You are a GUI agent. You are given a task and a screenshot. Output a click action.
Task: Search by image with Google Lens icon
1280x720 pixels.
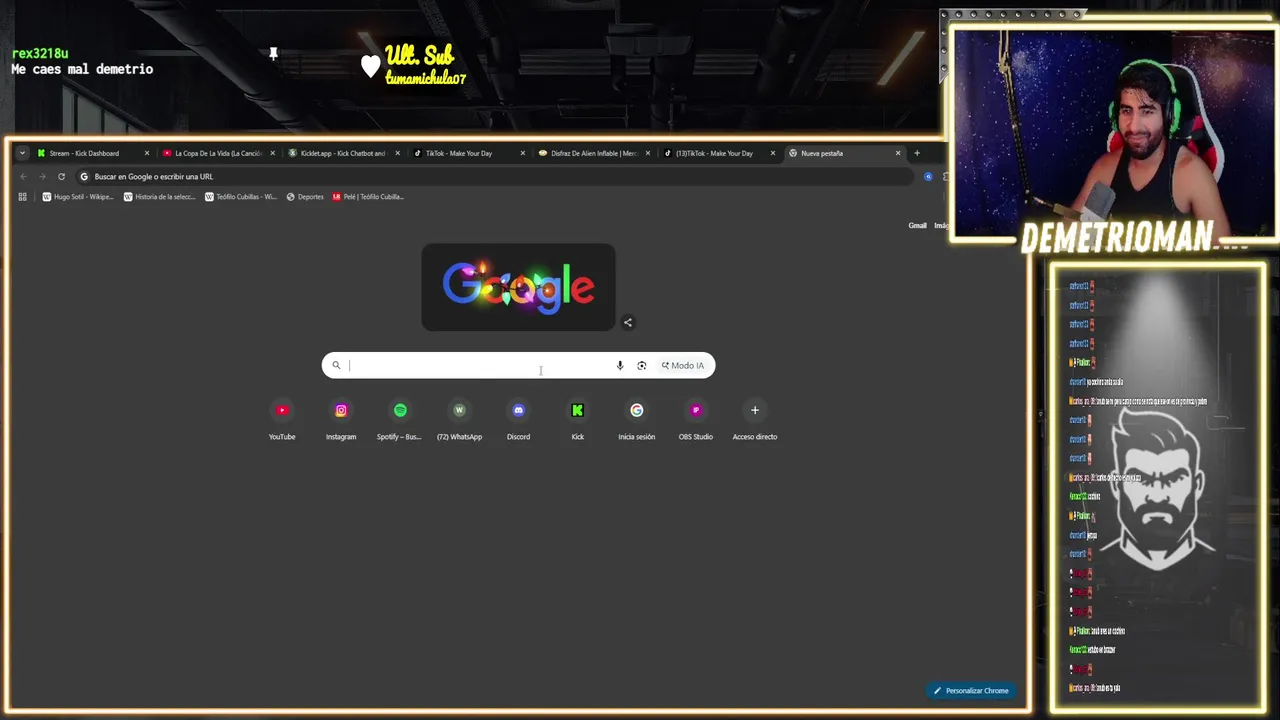click(x=642, y=365)
